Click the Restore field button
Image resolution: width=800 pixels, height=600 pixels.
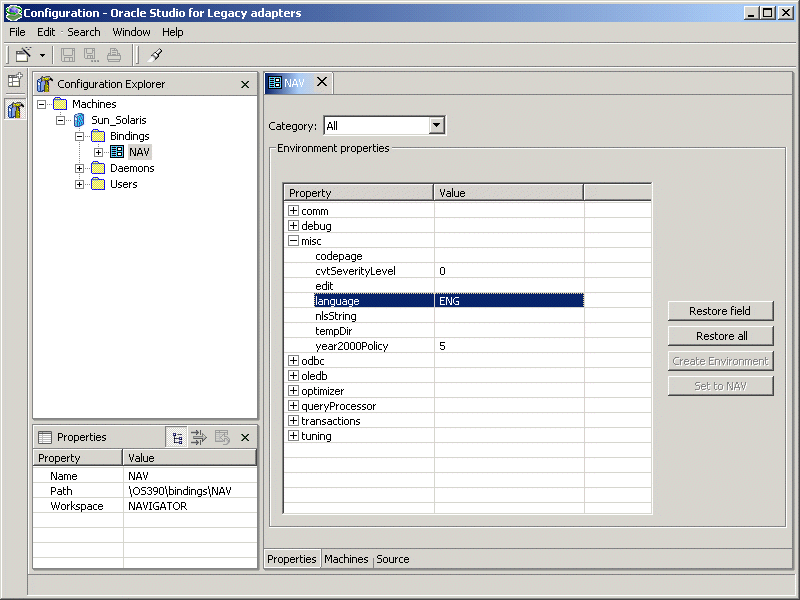720,311
